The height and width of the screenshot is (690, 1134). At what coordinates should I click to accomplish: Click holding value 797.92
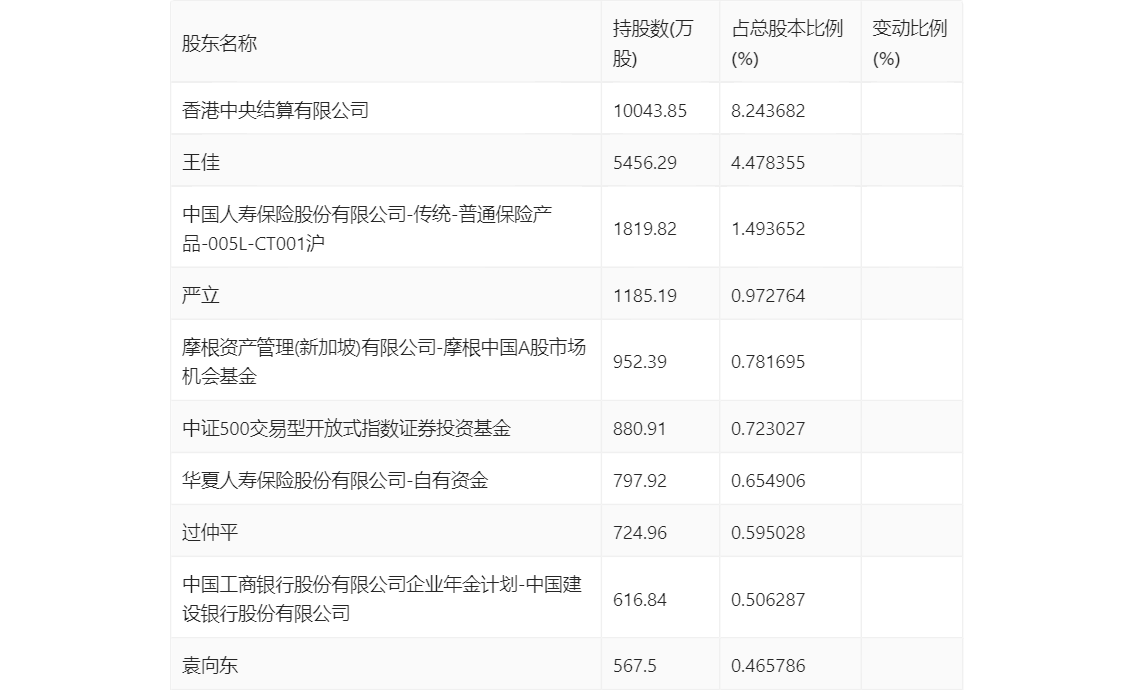pyautogui.click(x=639, y=481)
